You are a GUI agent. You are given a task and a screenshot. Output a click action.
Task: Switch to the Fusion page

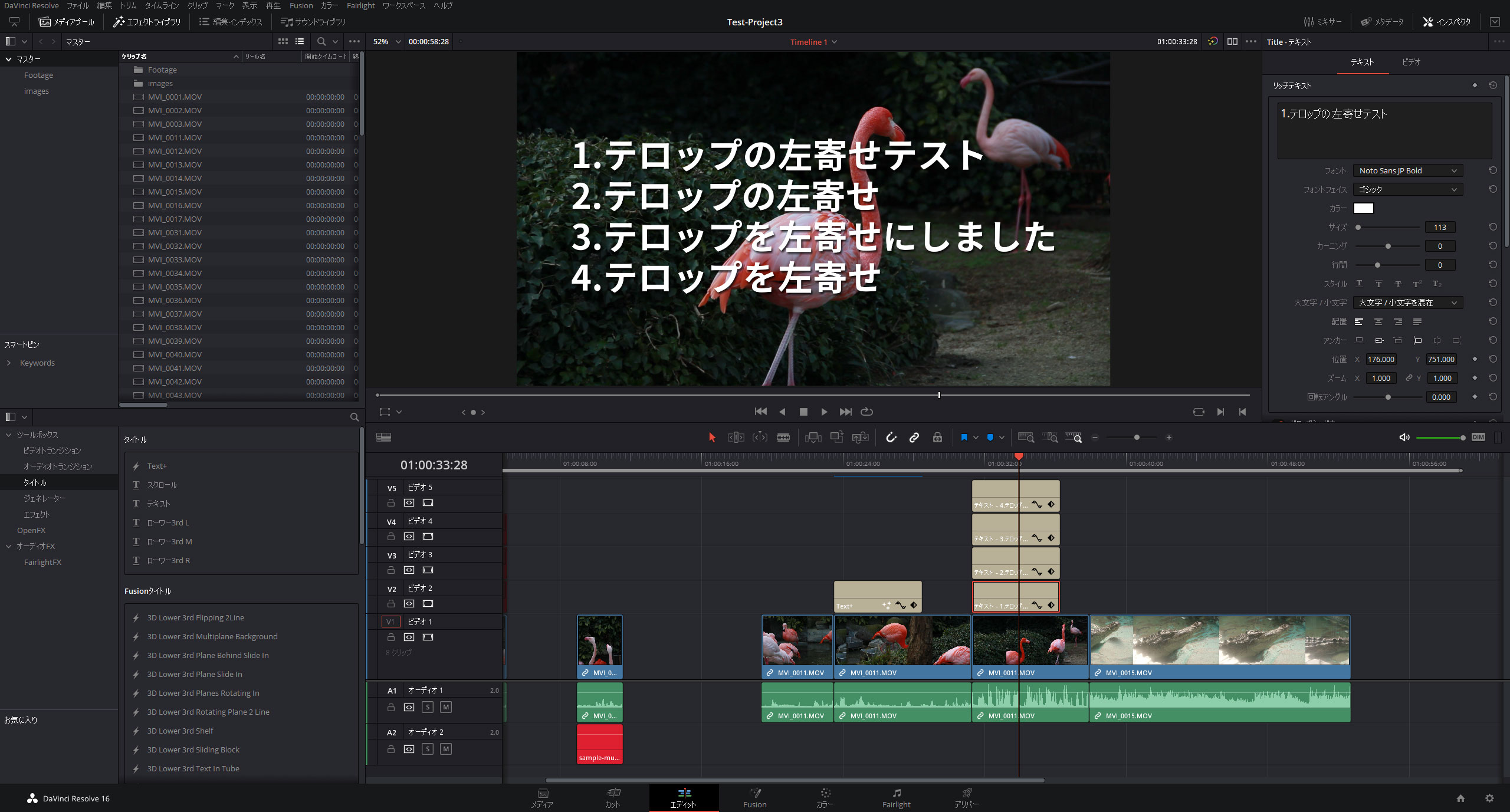pos(754,797)
